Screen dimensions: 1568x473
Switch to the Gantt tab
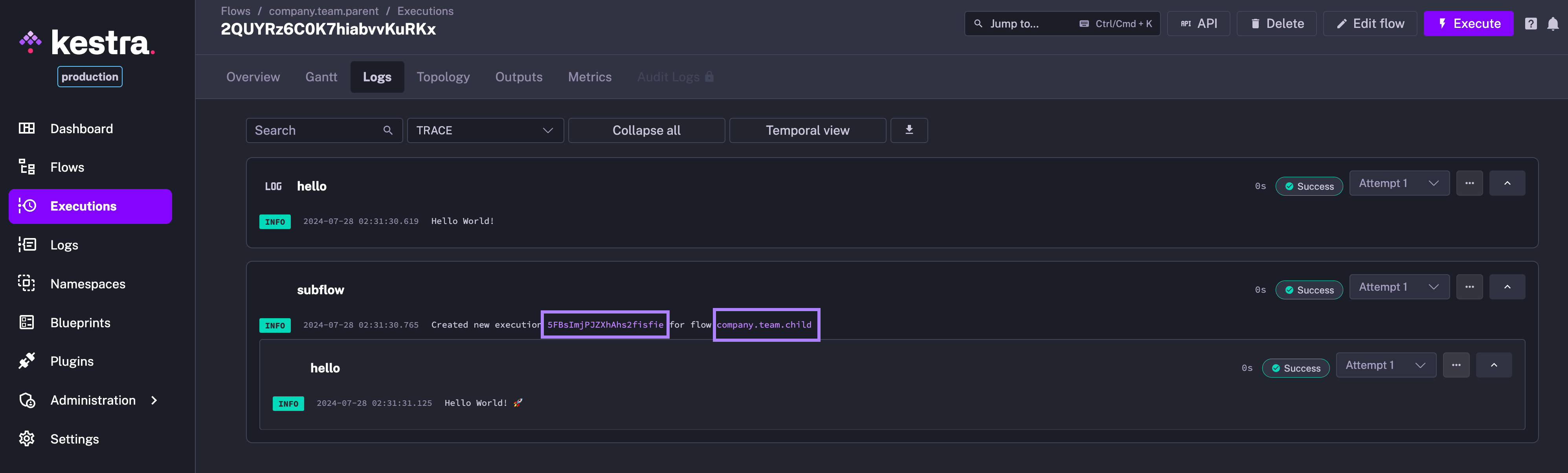[x=321, y=77]
